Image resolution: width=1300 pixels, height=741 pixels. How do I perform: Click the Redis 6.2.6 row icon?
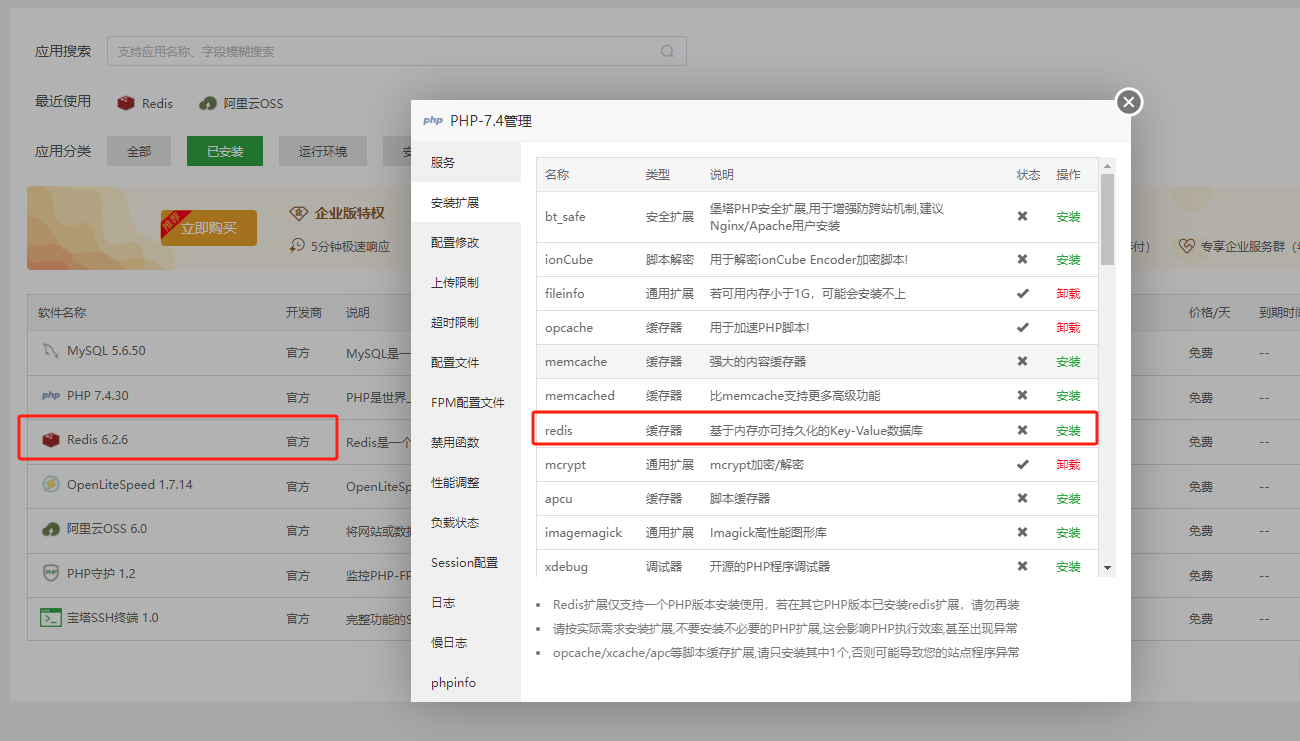tap(50, 440)
